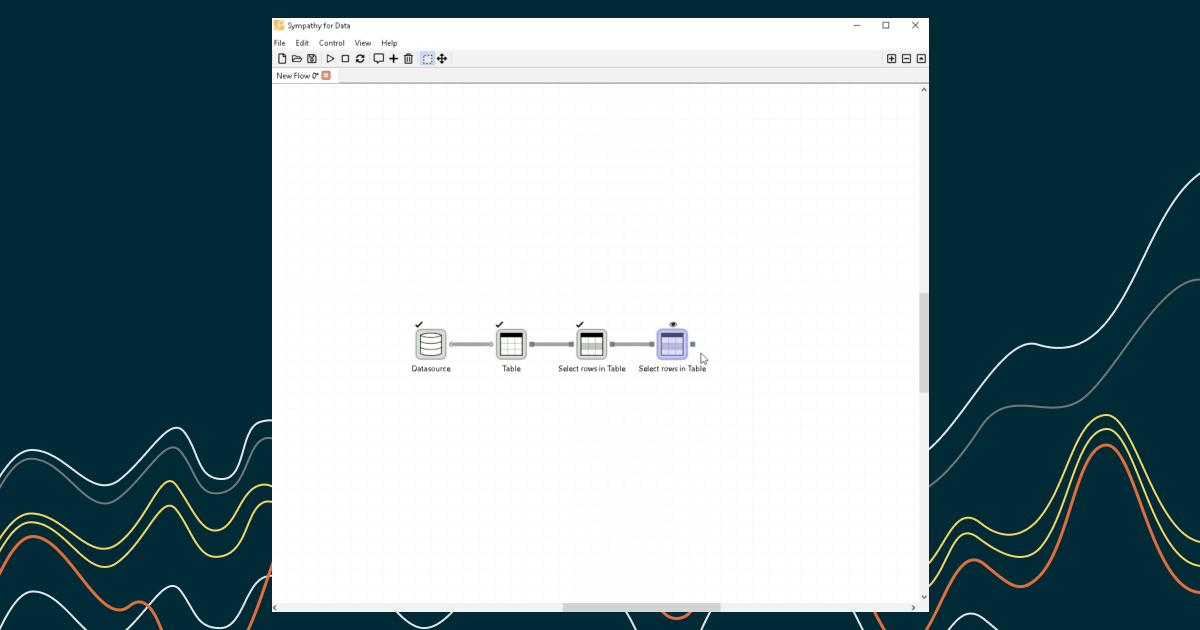Select the Datasource node icon

pos(431,344)
